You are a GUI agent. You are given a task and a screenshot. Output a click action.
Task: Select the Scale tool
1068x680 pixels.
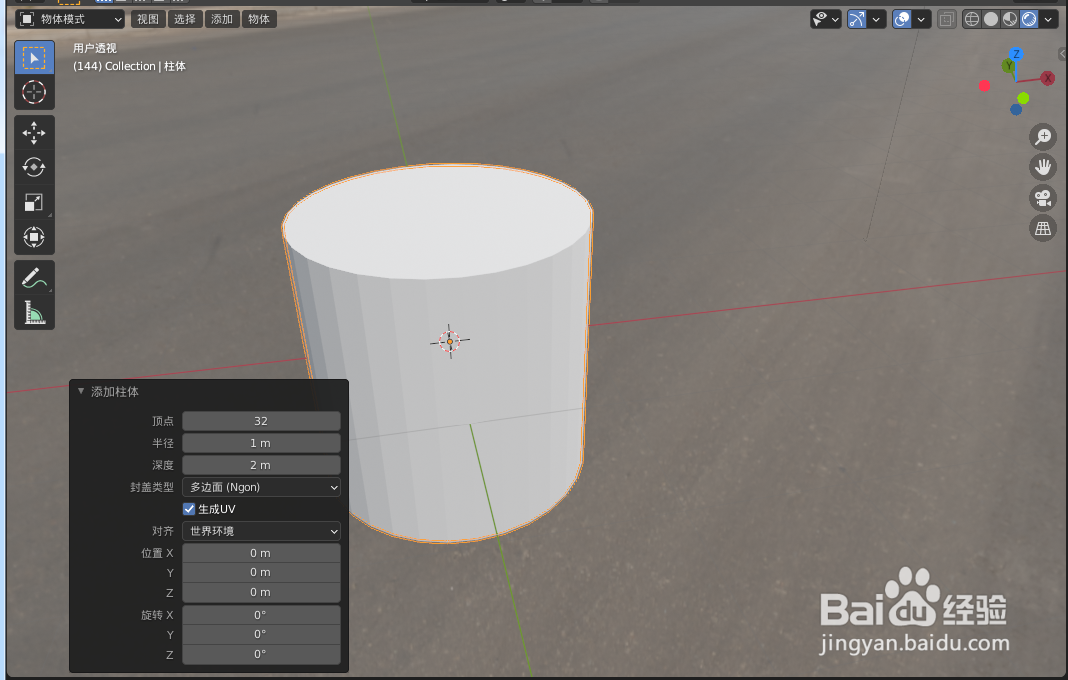pos(34,202)
